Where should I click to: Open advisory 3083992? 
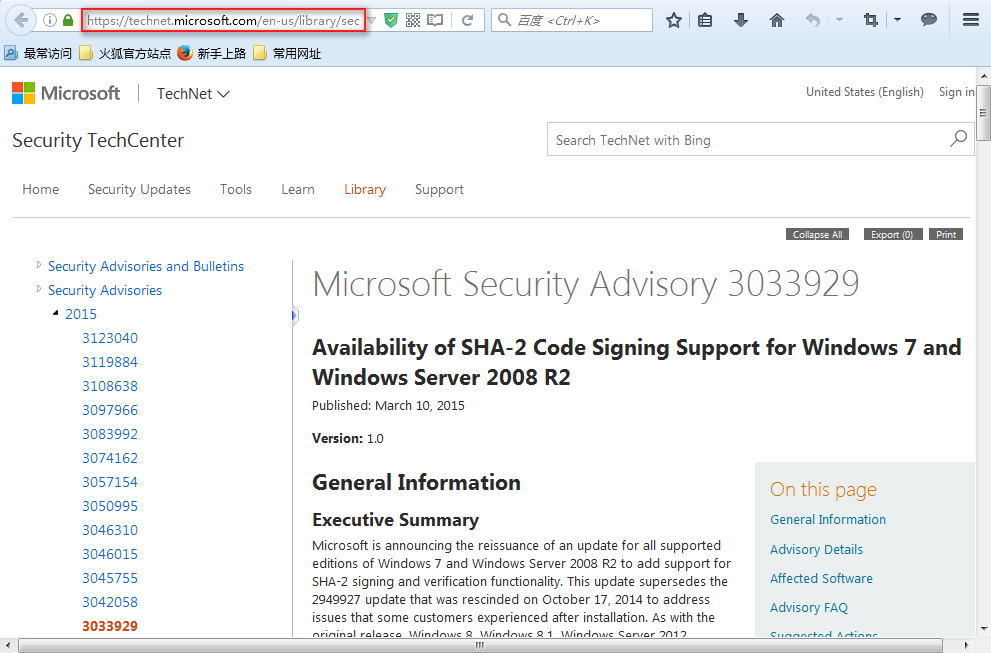coord(110,434)
